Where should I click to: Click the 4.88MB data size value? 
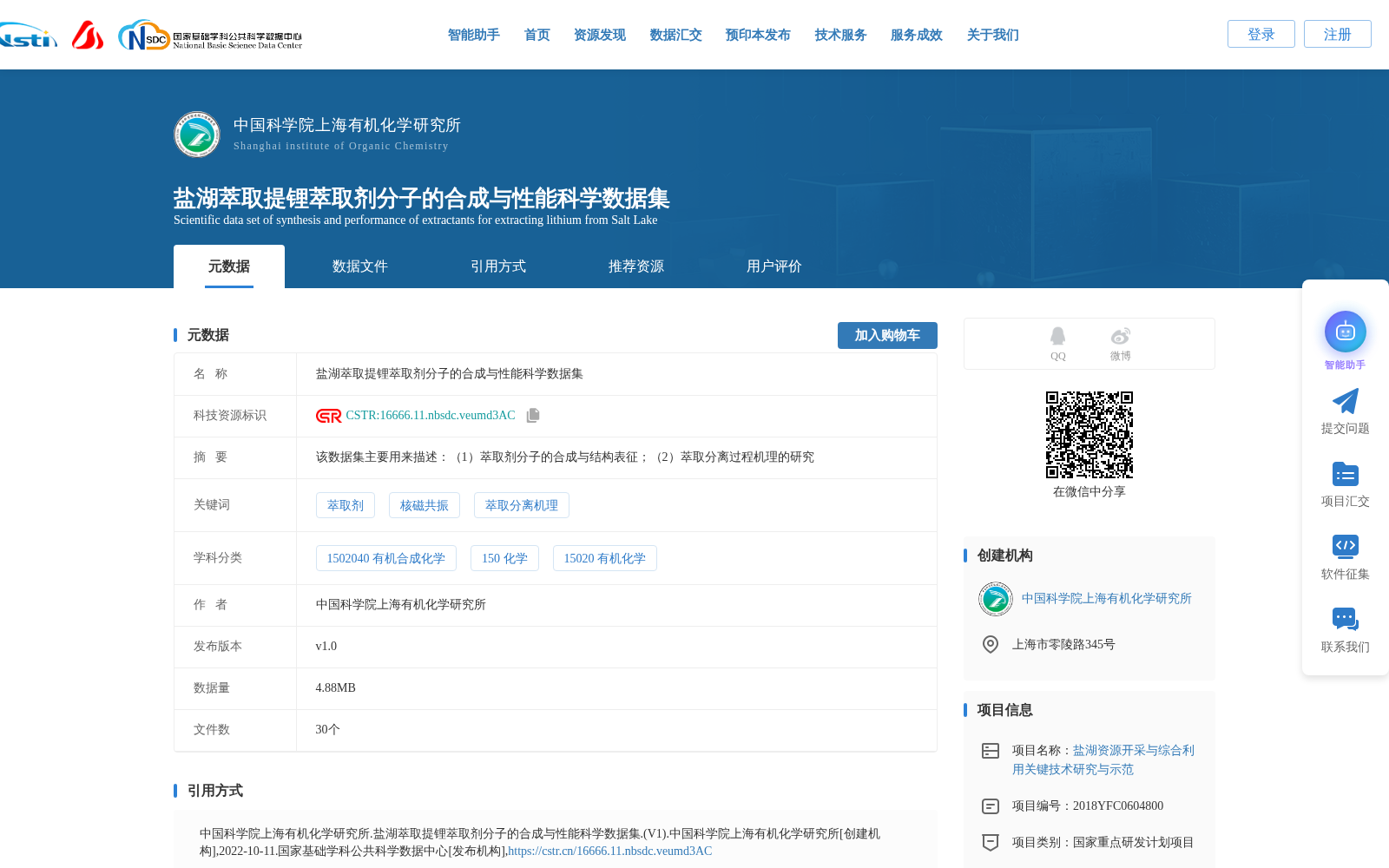click(336, 688)
